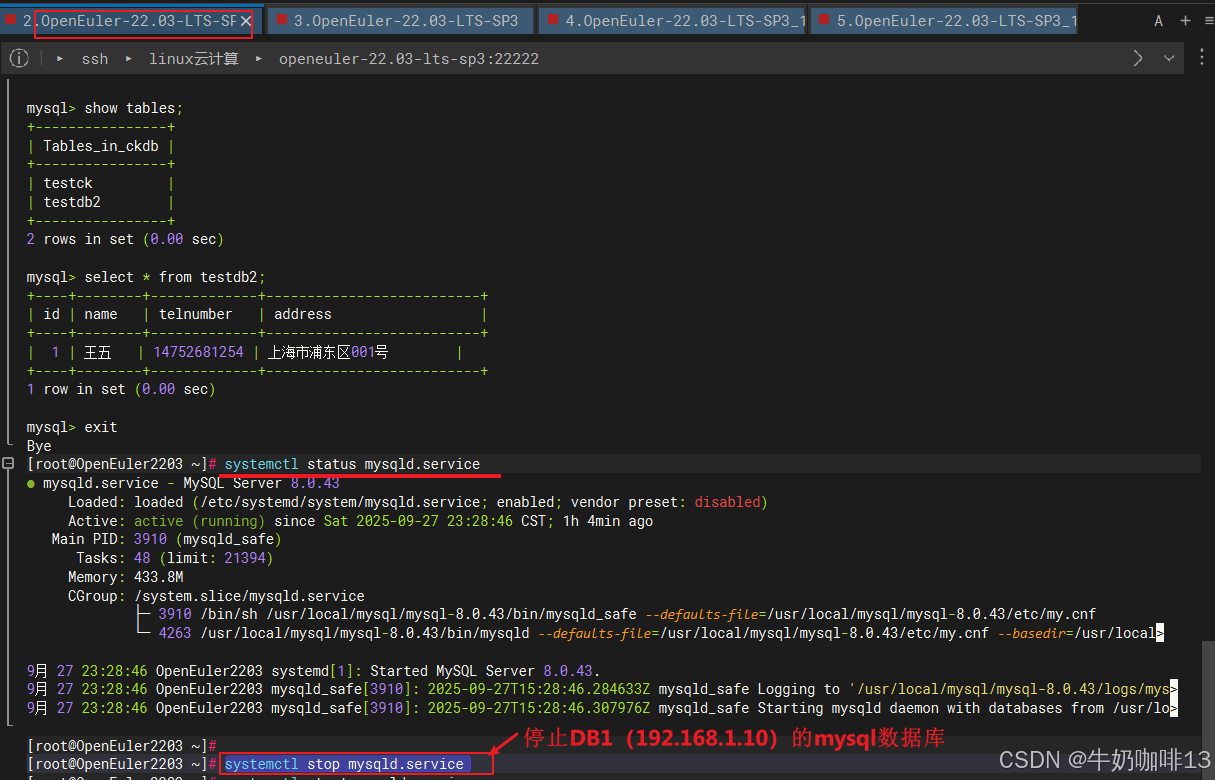Screen dimensions: 1215x780
Task: Click the session info circle icon
Action: coord(19,59)
